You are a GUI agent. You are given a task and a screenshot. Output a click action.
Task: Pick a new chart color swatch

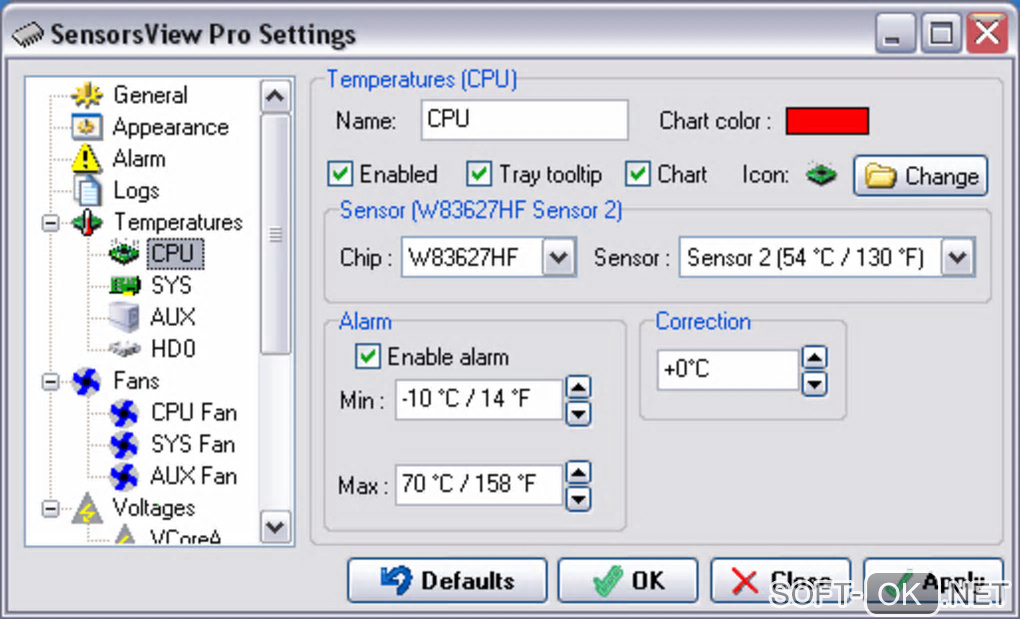click(x=827, y=121)
